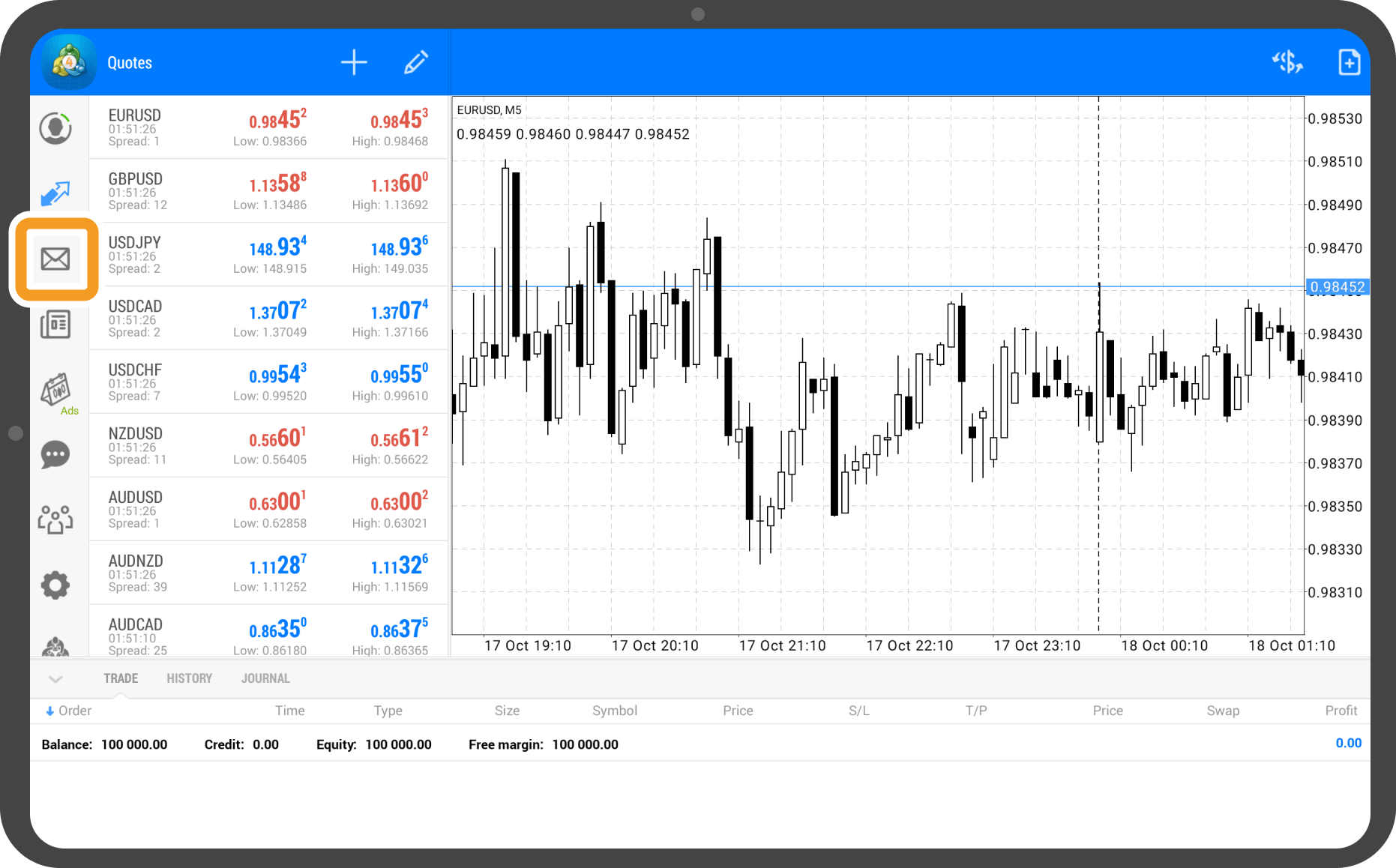Switch to the Journal tab
This screenshot has width=1396, height=868.
[x=265, y=678]
